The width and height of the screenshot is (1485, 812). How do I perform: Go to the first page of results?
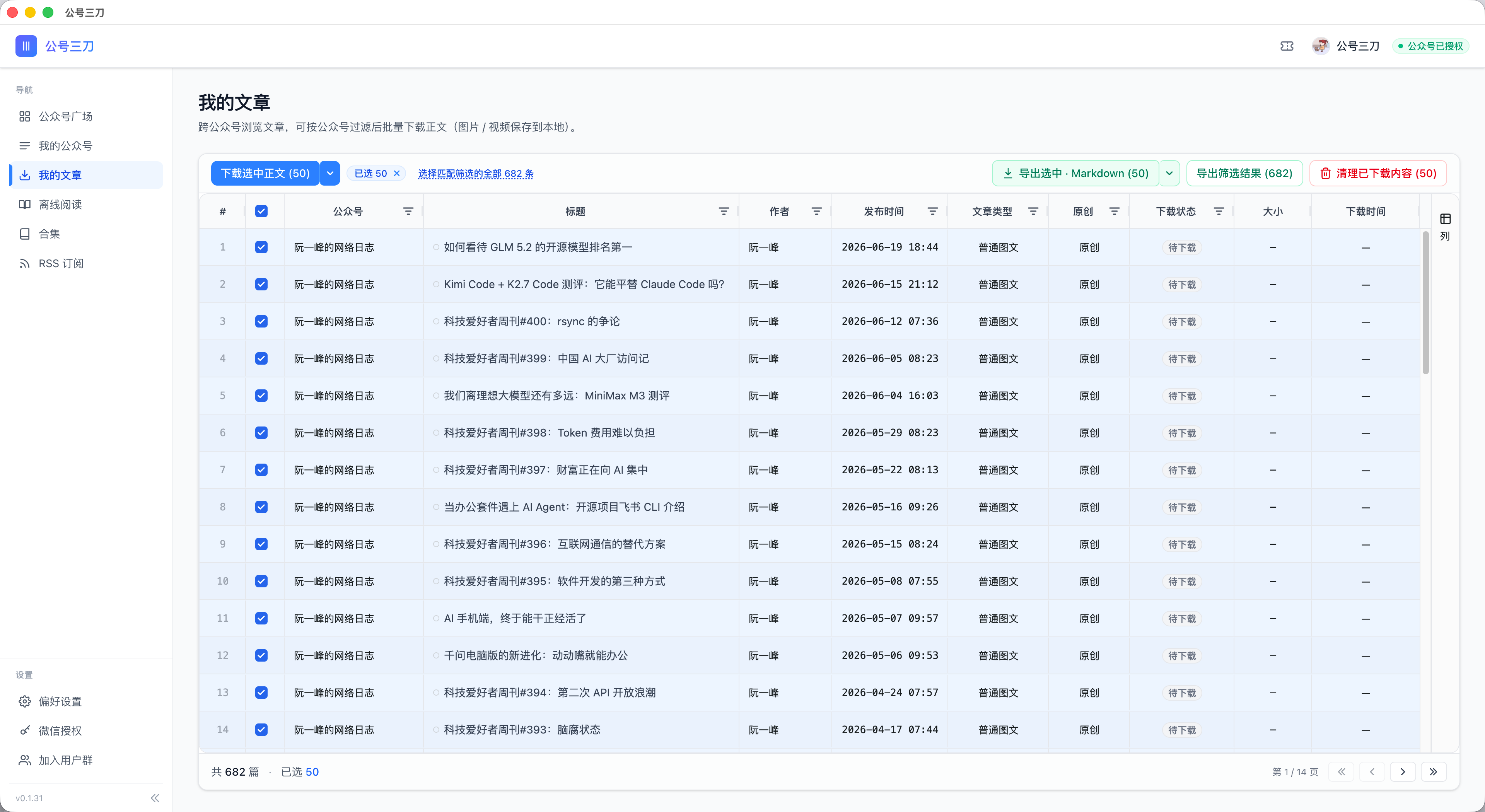[x=1342, y=772]
